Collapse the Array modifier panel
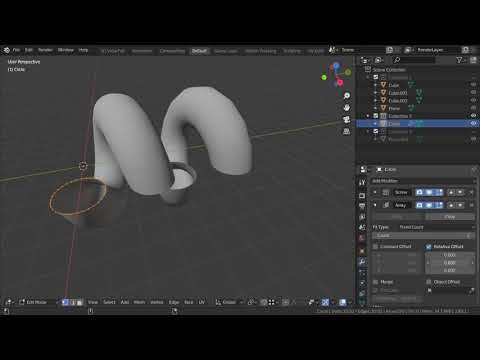Screen dimensions: 480x360 (x=375, y=205)
